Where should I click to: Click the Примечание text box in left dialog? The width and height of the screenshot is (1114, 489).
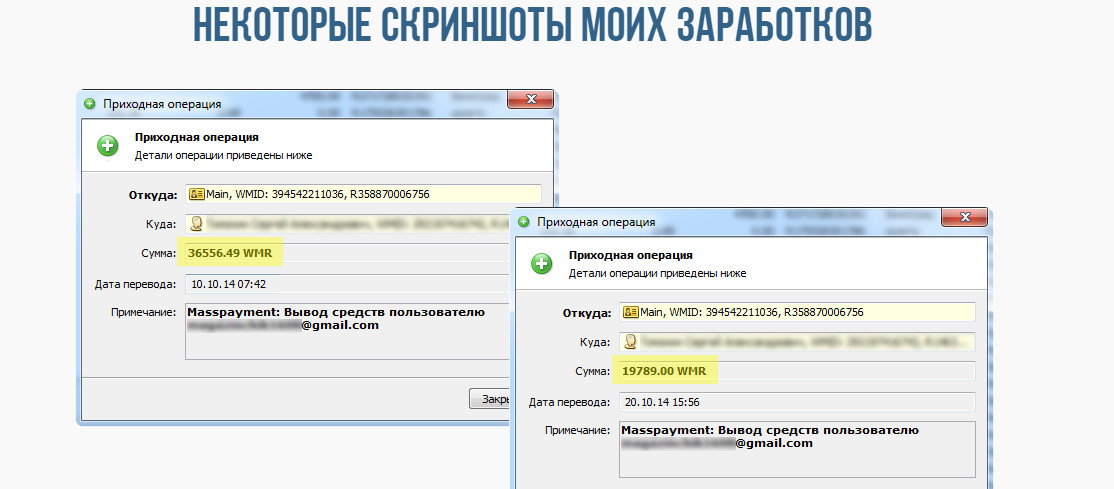pyautogui.click(x=347, y=332)
